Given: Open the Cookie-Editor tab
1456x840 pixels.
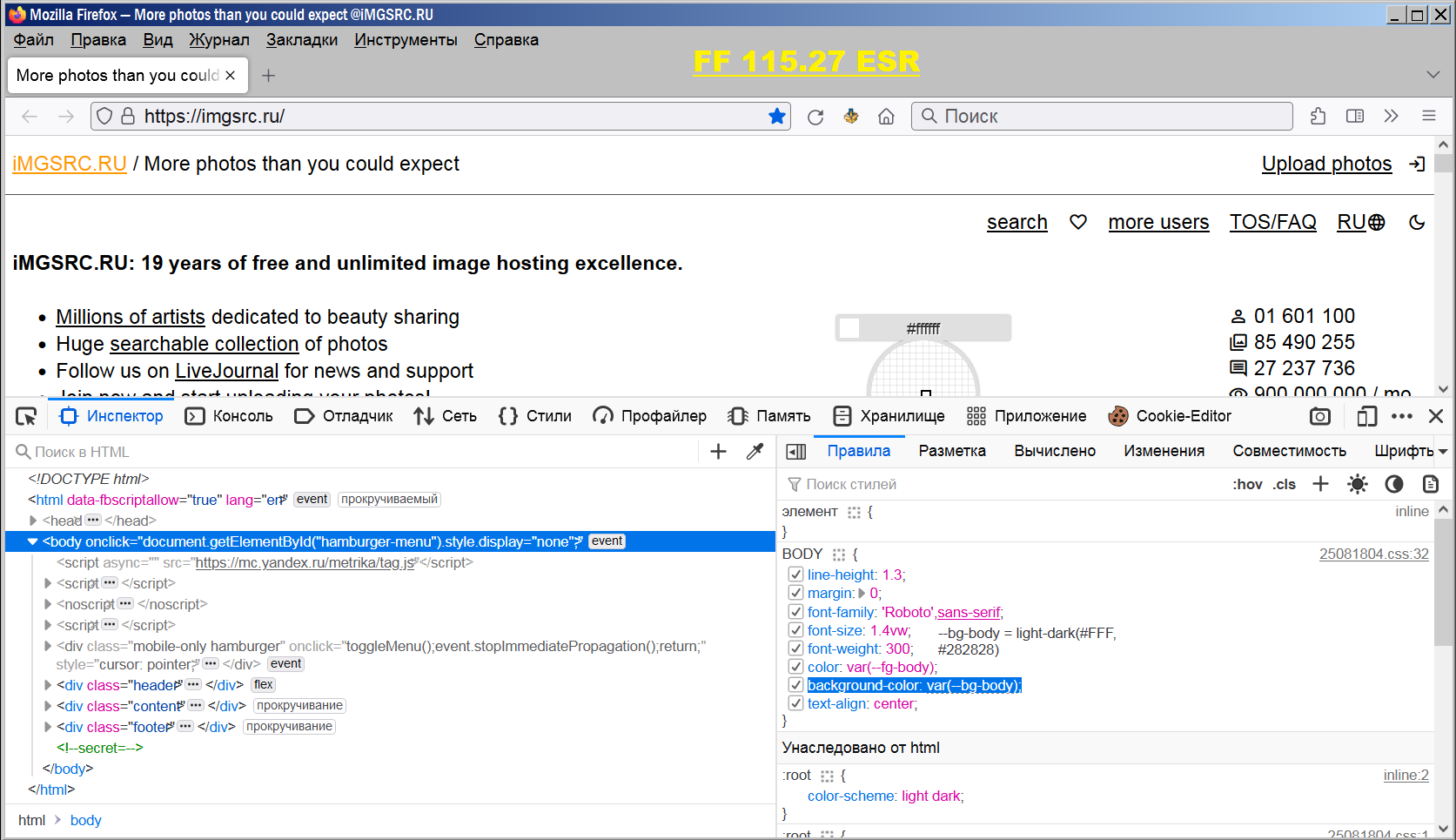Looking at the screenshot, I should point(1170,416).
